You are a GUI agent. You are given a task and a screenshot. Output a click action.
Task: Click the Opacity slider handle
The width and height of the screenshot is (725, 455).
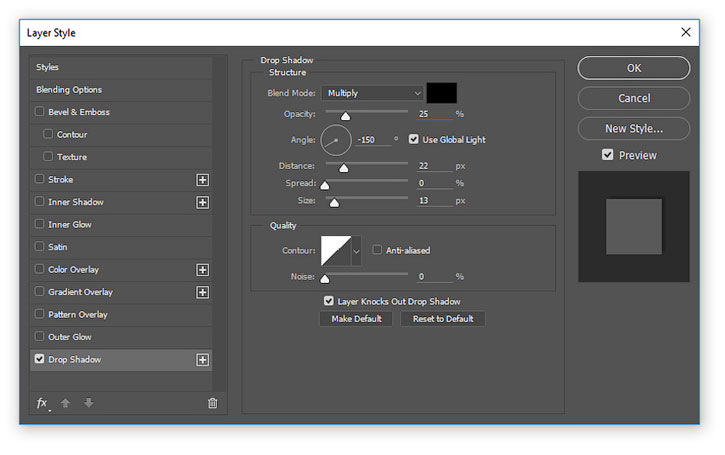click(345, 116)
